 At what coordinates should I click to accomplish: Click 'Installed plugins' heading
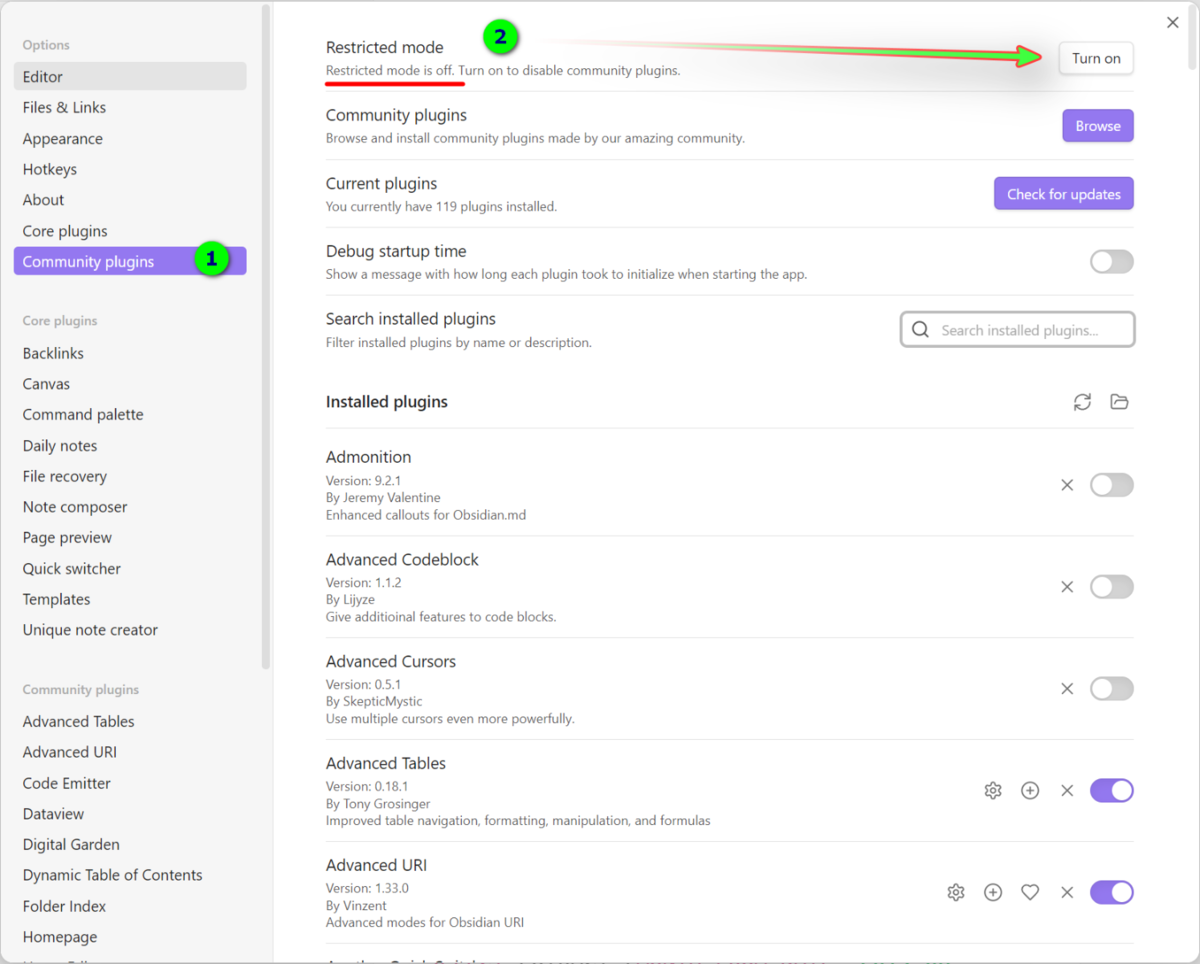pos(387,402)
